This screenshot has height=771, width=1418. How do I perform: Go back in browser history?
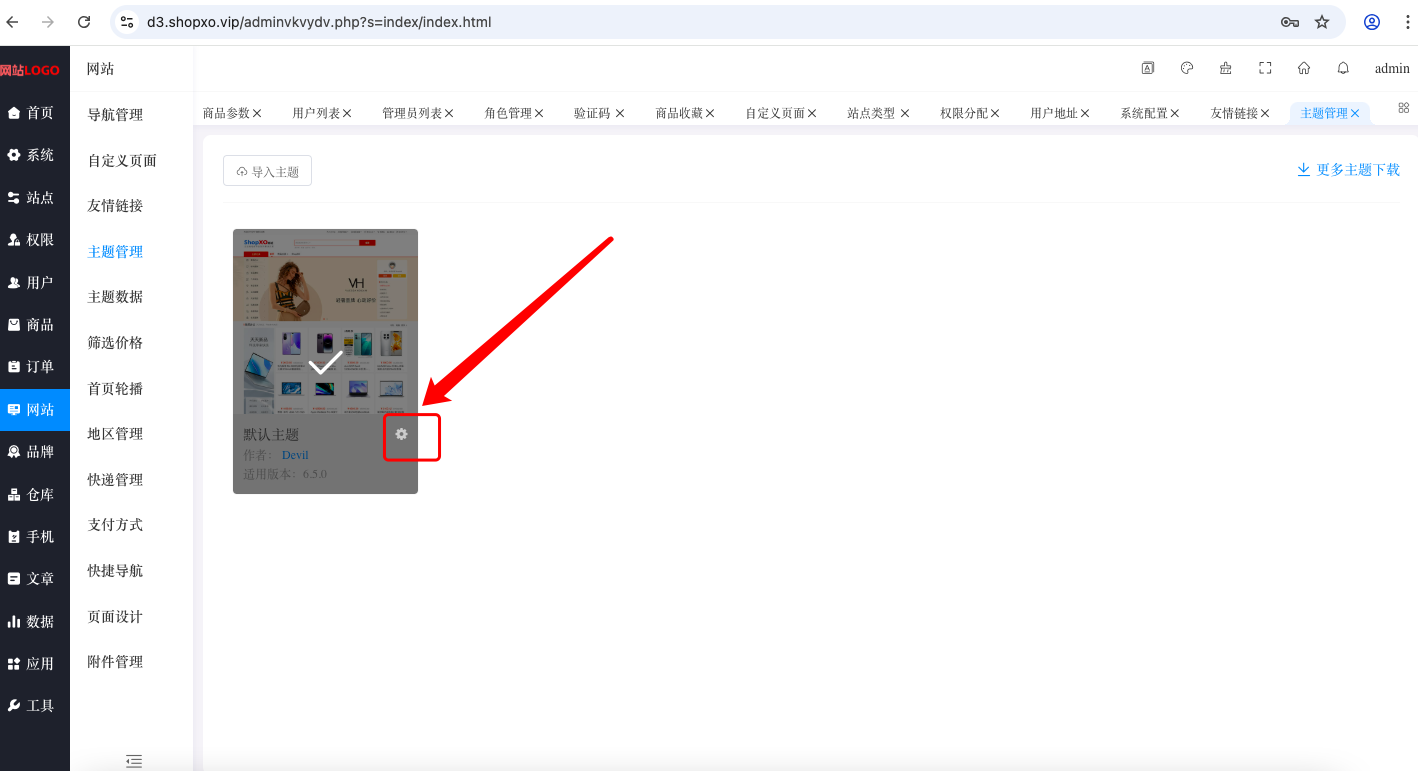point(13,22)
